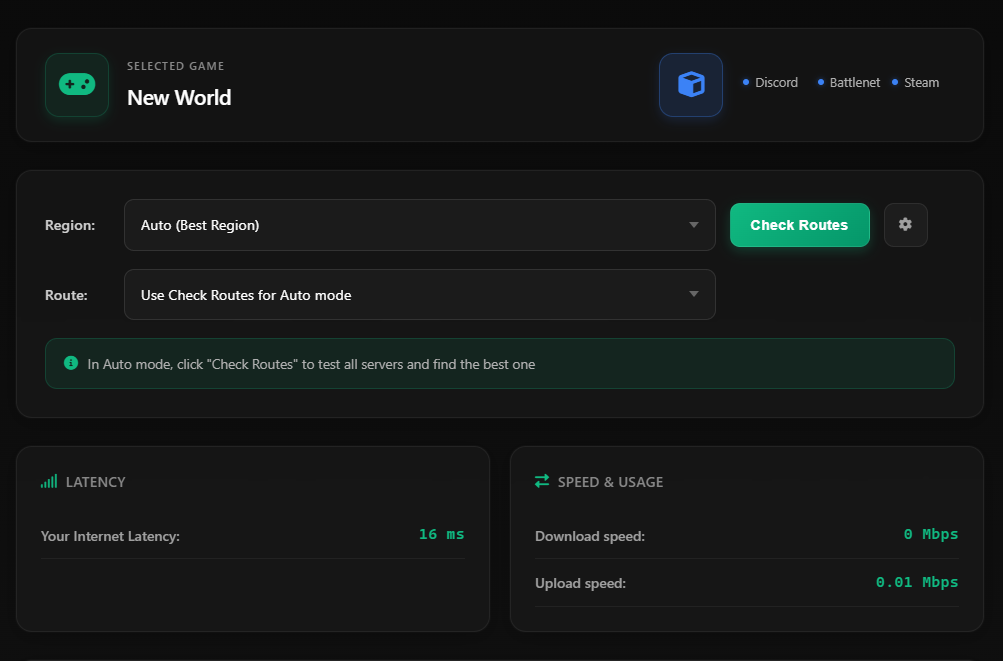Screen dimensions: 1003x661
Task: Click the Your Internet Latency label
Action: coord(110,536)
